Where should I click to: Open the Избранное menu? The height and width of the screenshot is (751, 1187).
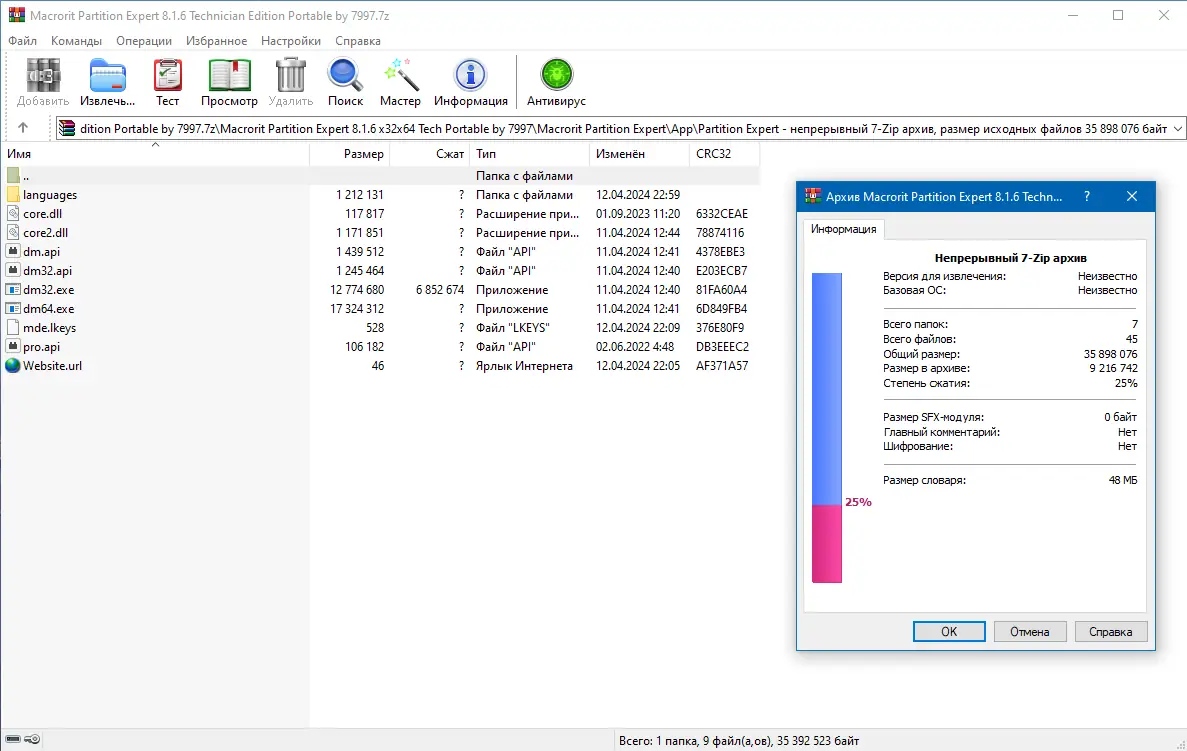[217, 41]
